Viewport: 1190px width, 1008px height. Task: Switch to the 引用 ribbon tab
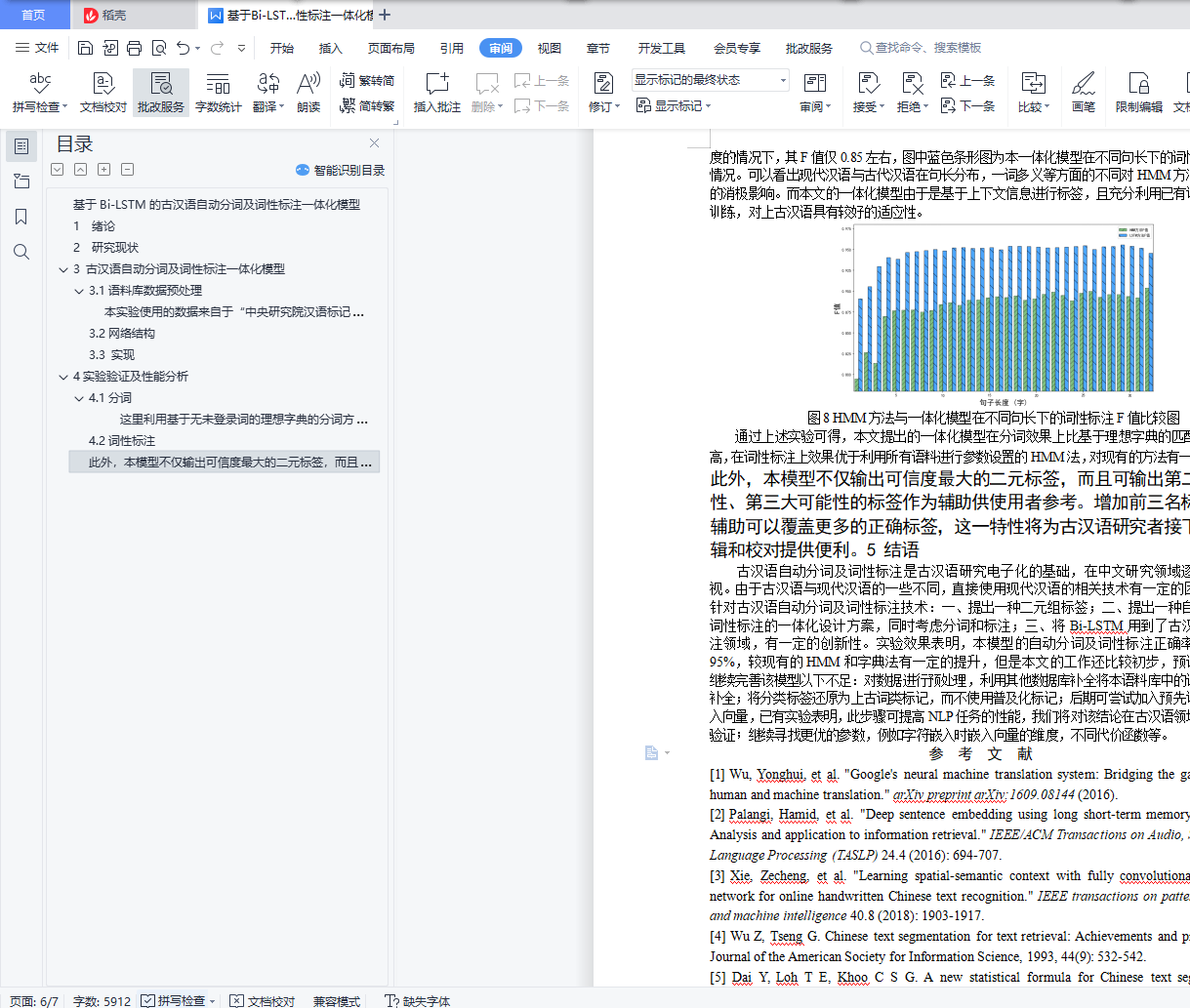pos(451,48)
